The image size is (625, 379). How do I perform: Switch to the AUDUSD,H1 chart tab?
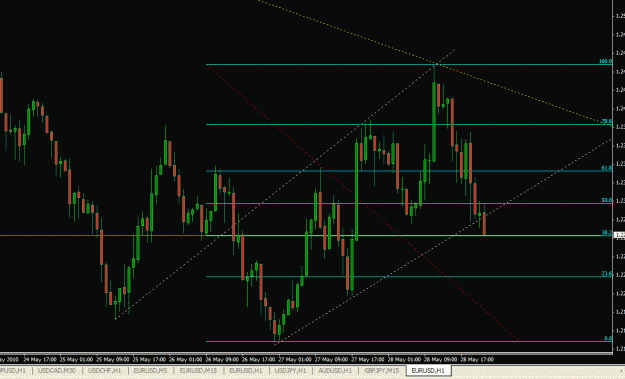coord(335,371)
